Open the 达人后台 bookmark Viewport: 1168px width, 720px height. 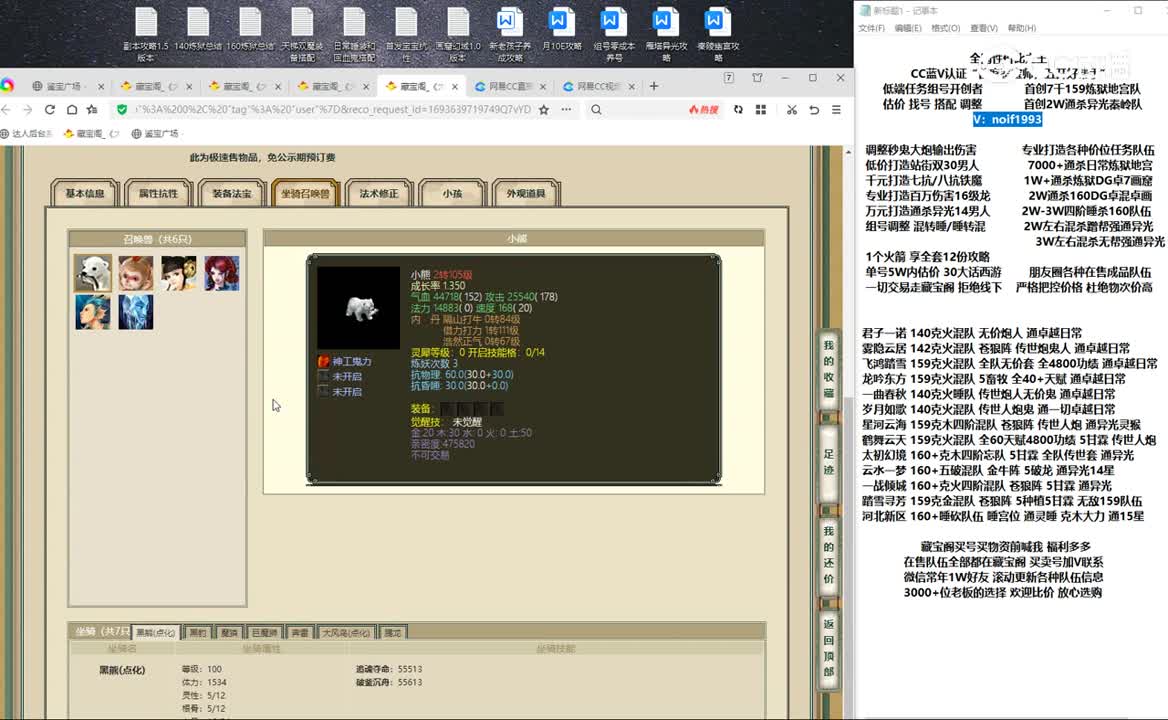coord(27,134)
